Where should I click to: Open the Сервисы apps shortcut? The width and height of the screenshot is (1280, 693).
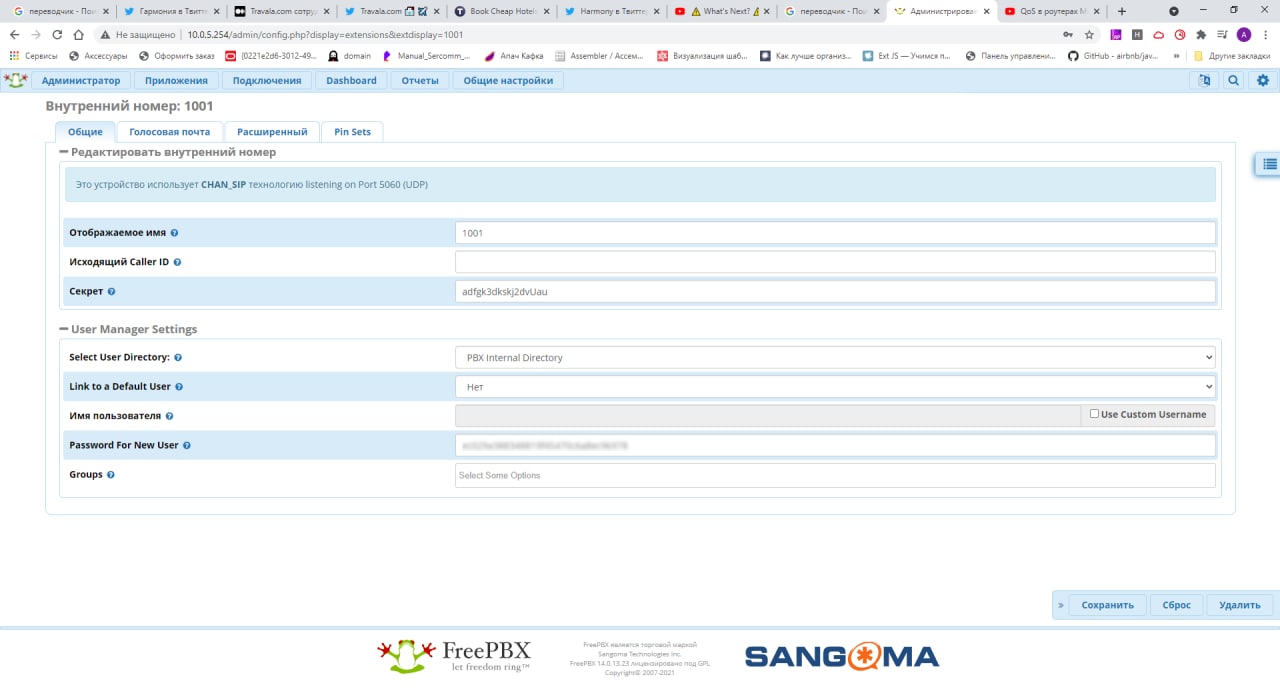tap(33, 56)
